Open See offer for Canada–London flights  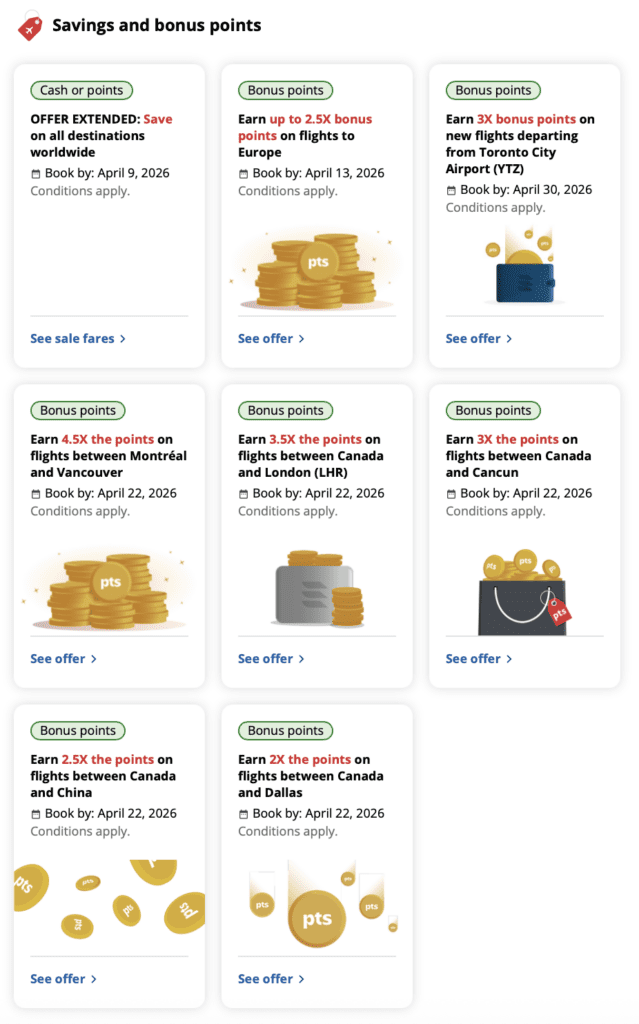[271, 659]
